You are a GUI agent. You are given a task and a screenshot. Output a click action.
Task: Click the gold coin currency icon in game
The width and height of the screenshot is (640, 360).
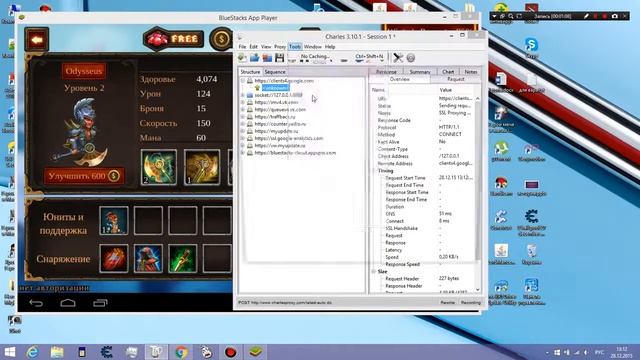[x=221, y=39]
